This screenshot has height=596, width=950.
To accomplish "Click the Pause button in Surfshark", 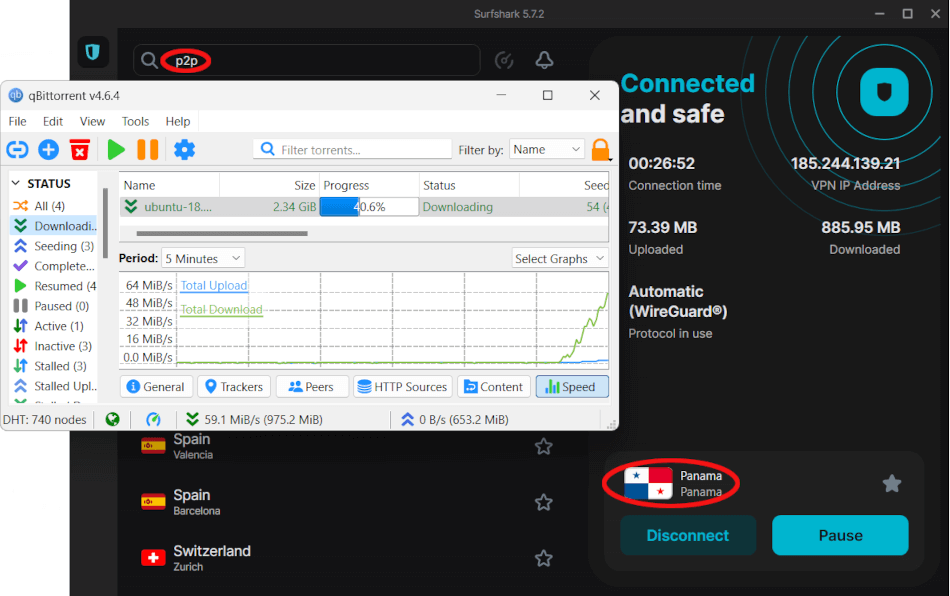I will tap(840, 535).
